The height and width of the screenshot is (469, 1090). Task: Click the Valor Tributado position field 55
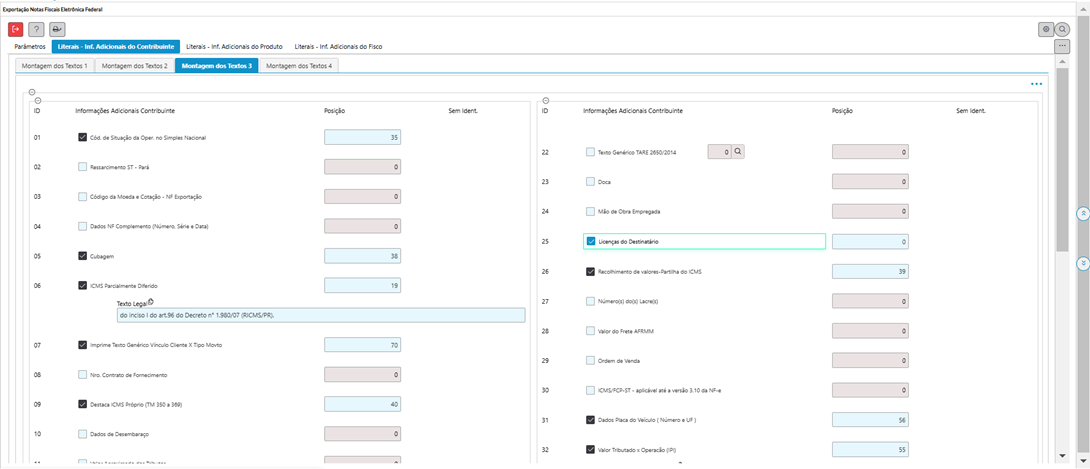pyautogui.click(x=870, y=450)
